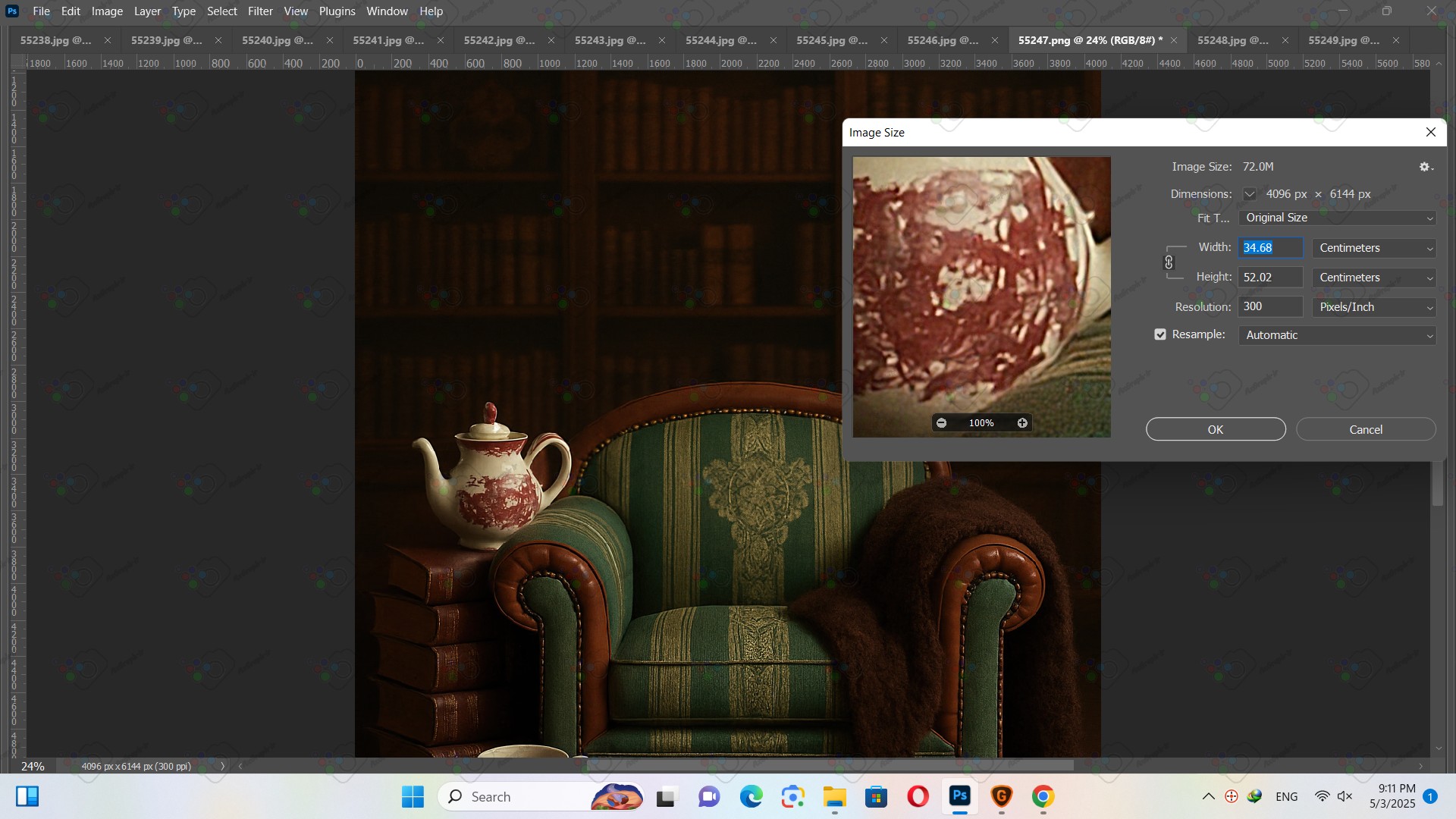Click the vertical scrollbar thumb of the canvas
This screenshot has height=819, width=1456.
pyautogui.click(x=1438, y=482)
